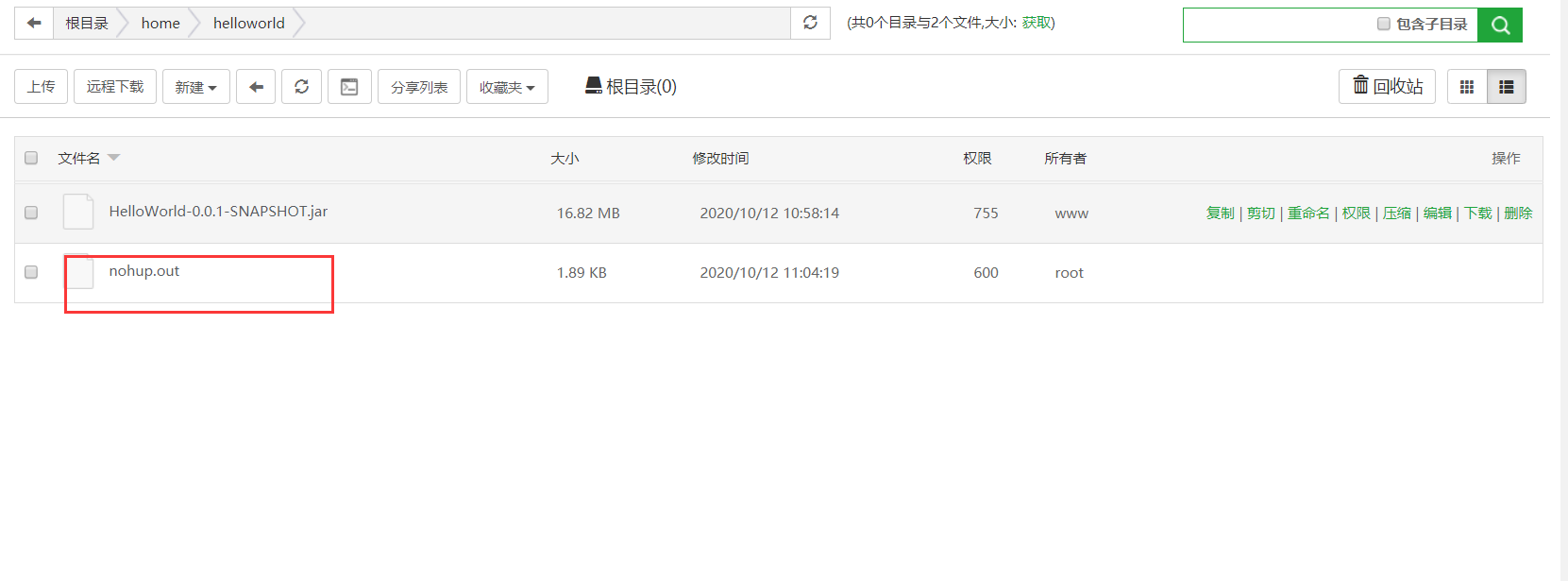
Task: Click the 远程下载 button
Action: click(115, 87)
